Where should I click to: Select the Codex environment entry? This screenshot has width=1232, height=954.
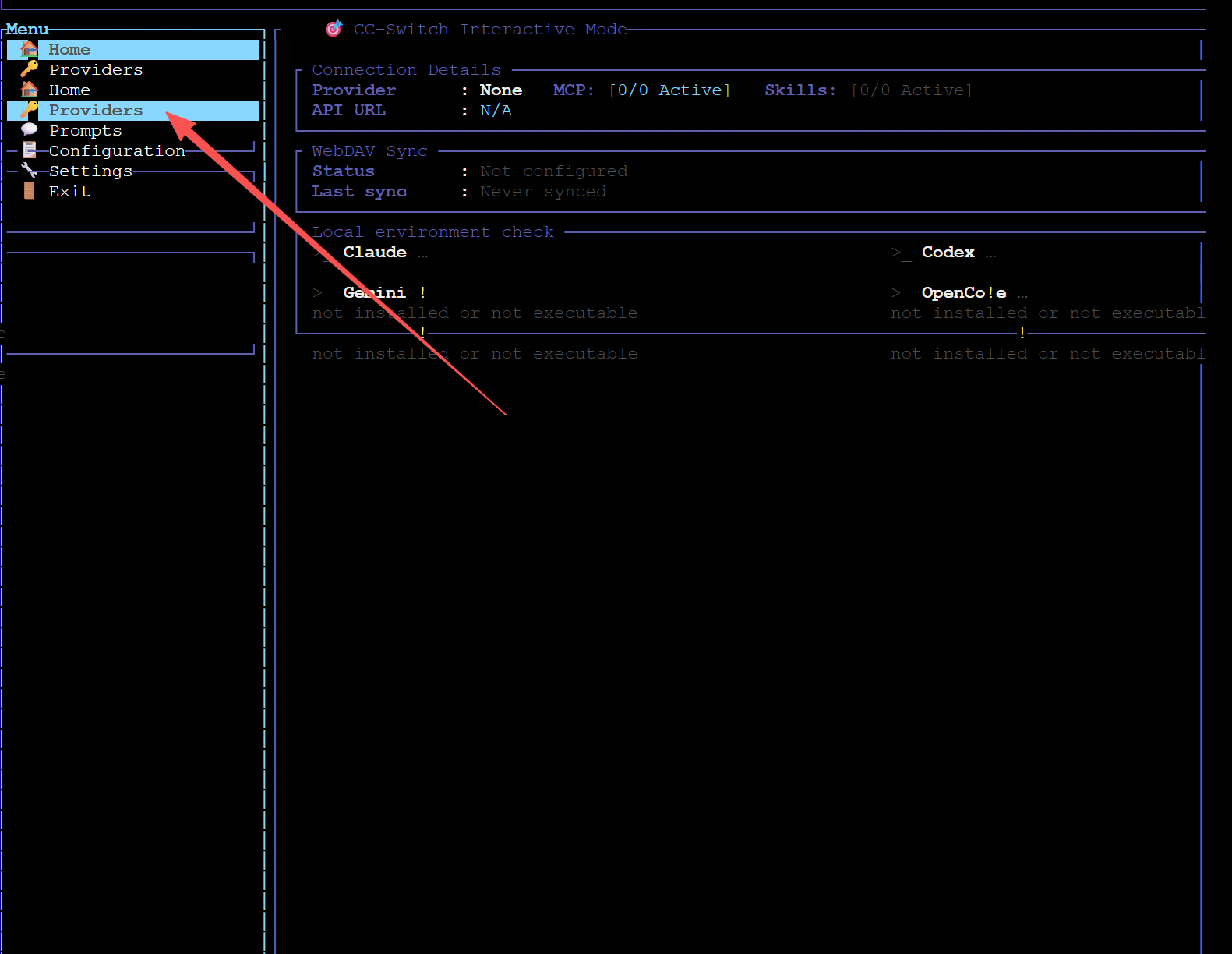pos(948,252)
